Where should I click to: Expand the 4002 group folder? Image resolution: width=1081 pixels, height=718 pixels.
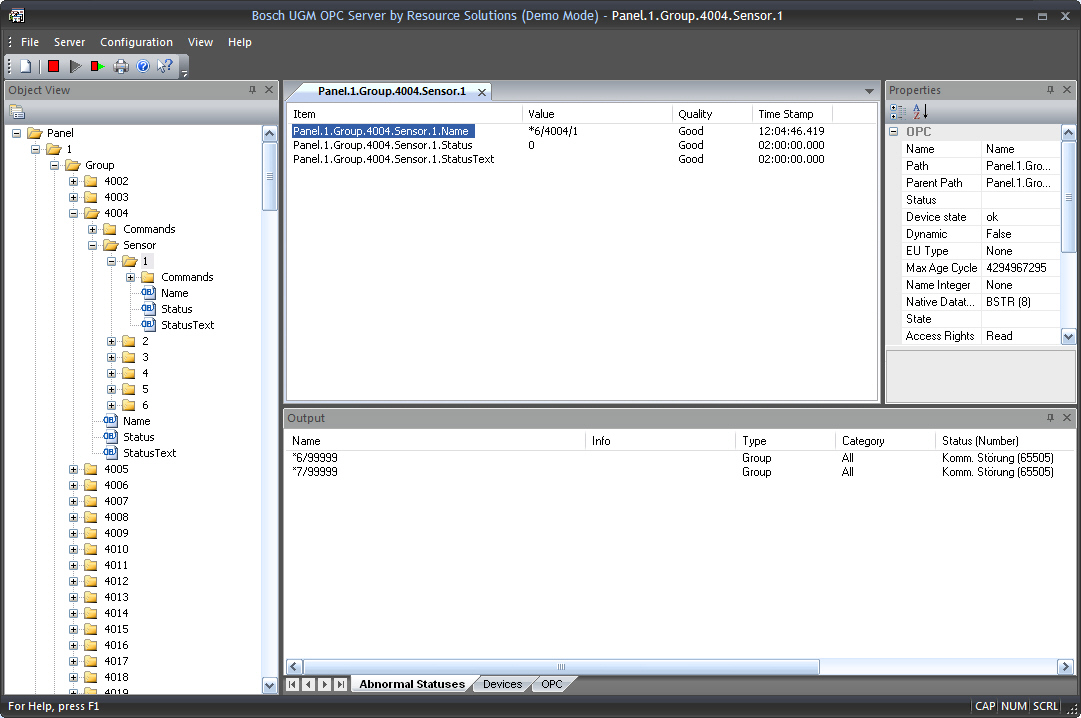click(73, 181)
